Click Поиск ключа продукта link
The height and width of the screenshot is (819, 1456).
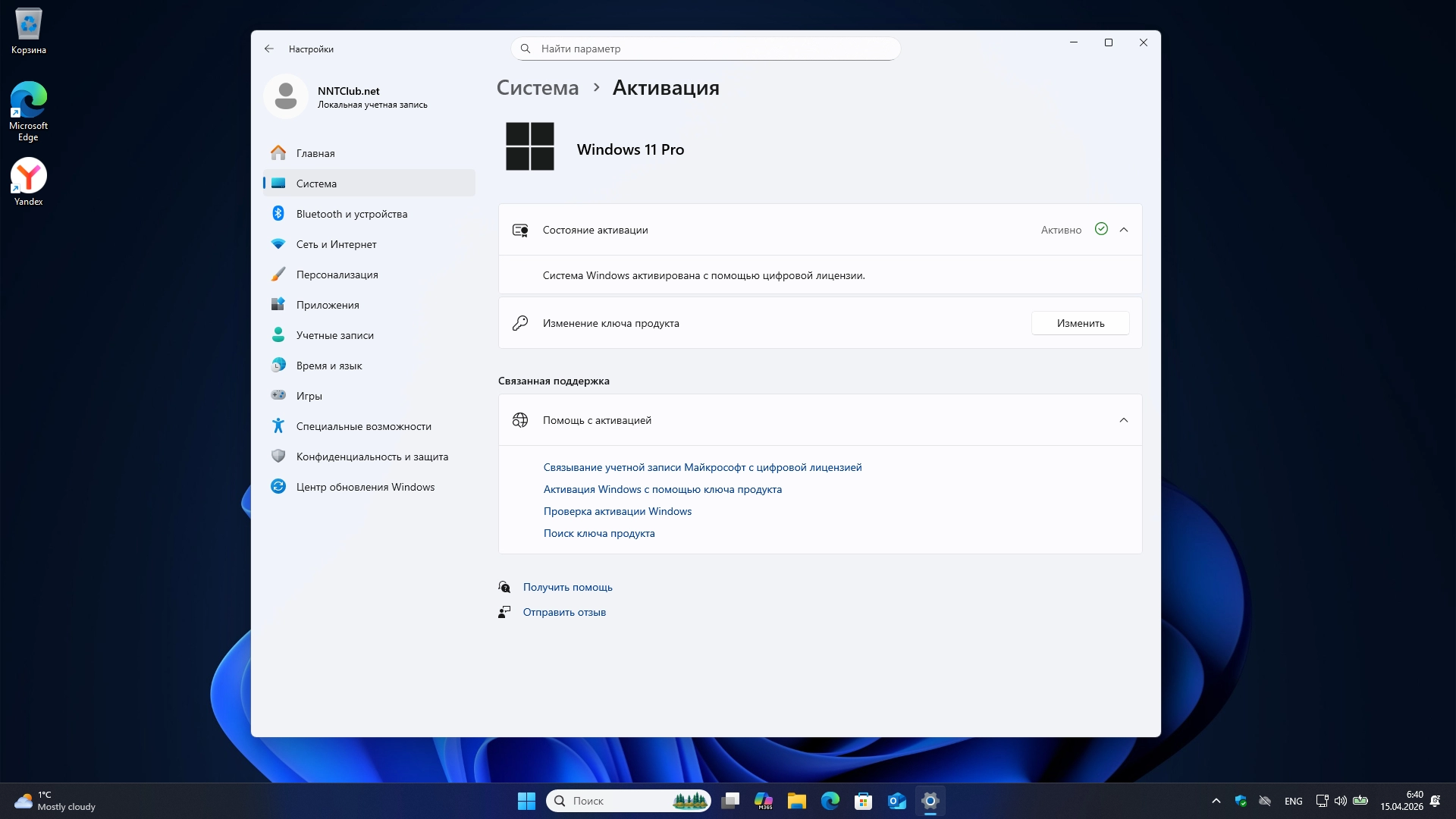598,533
